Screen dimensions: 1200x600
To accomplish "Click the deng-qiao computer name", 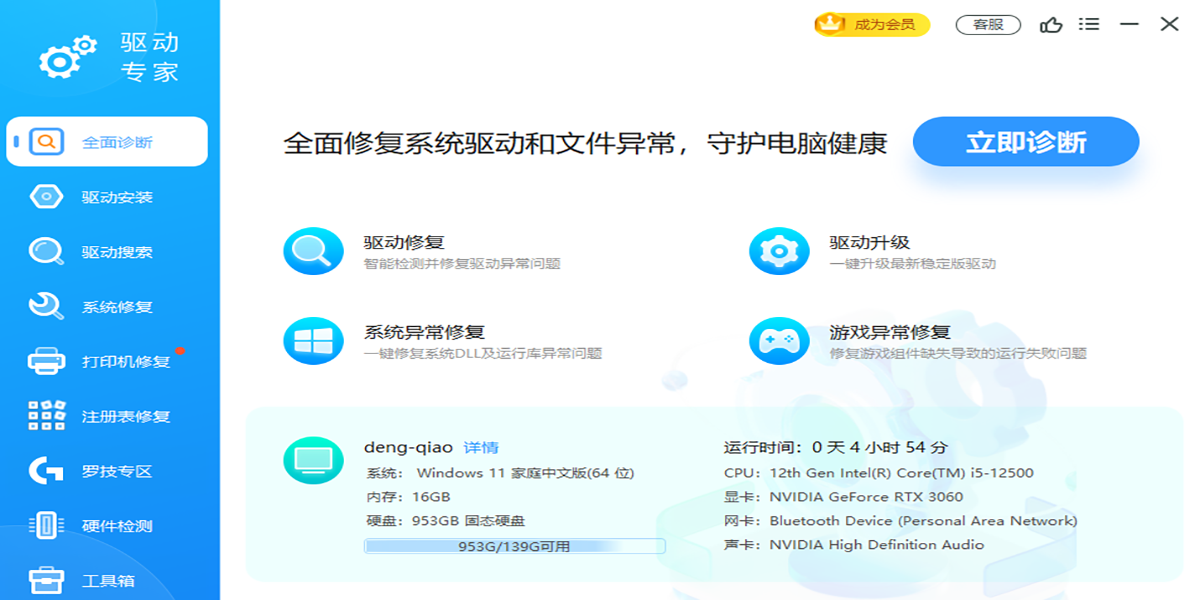I will (408, 447).
